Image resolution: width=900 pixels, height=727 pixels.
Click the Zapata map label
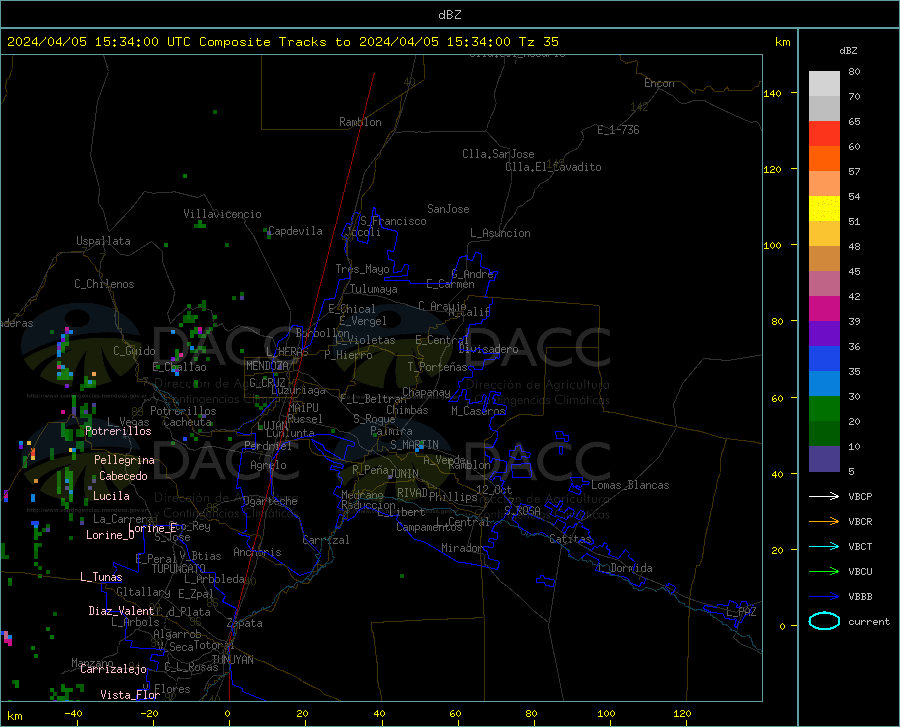point(245,623)
